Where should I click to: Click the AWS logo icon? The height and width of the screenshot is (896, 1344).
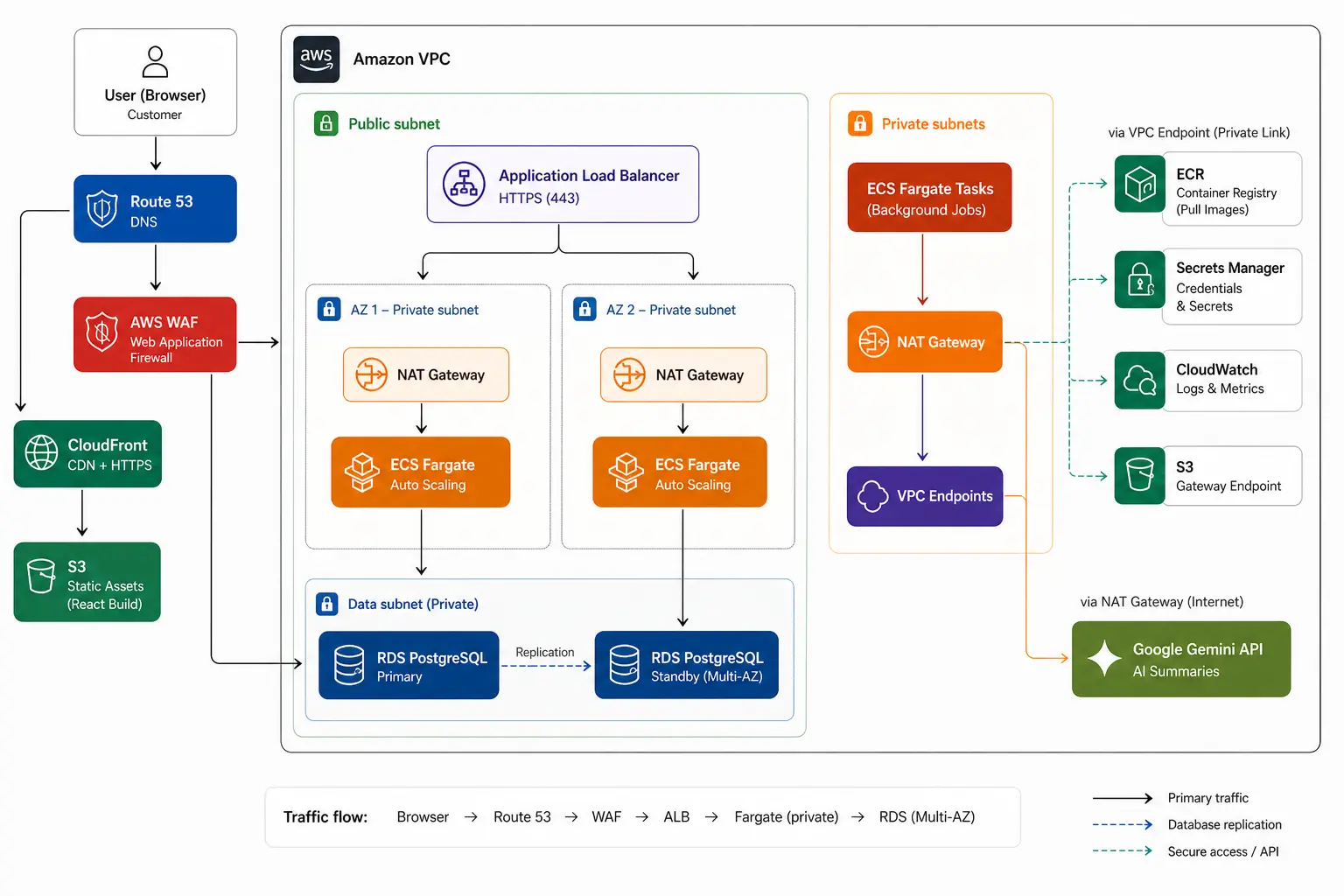point(316,59)
